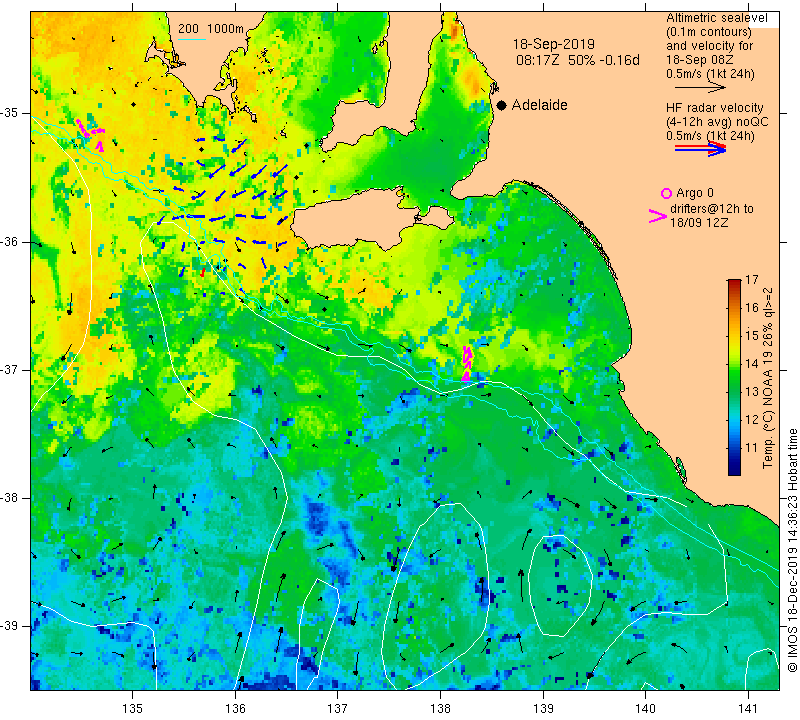Screen dimensions: 800x720
Task: Click the latitude -35 axis label
Action: (10, 113)
